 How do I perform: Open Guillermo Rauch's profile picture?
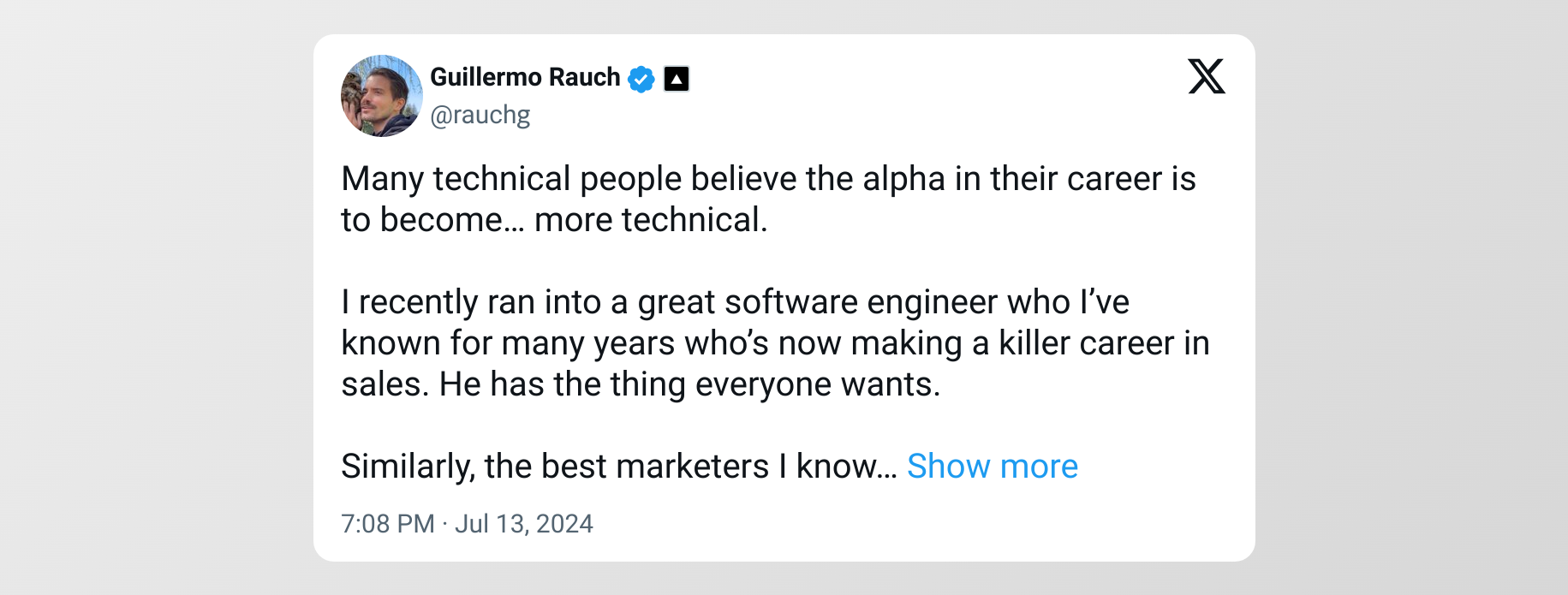pyautogui.click(x=382, y=96)
